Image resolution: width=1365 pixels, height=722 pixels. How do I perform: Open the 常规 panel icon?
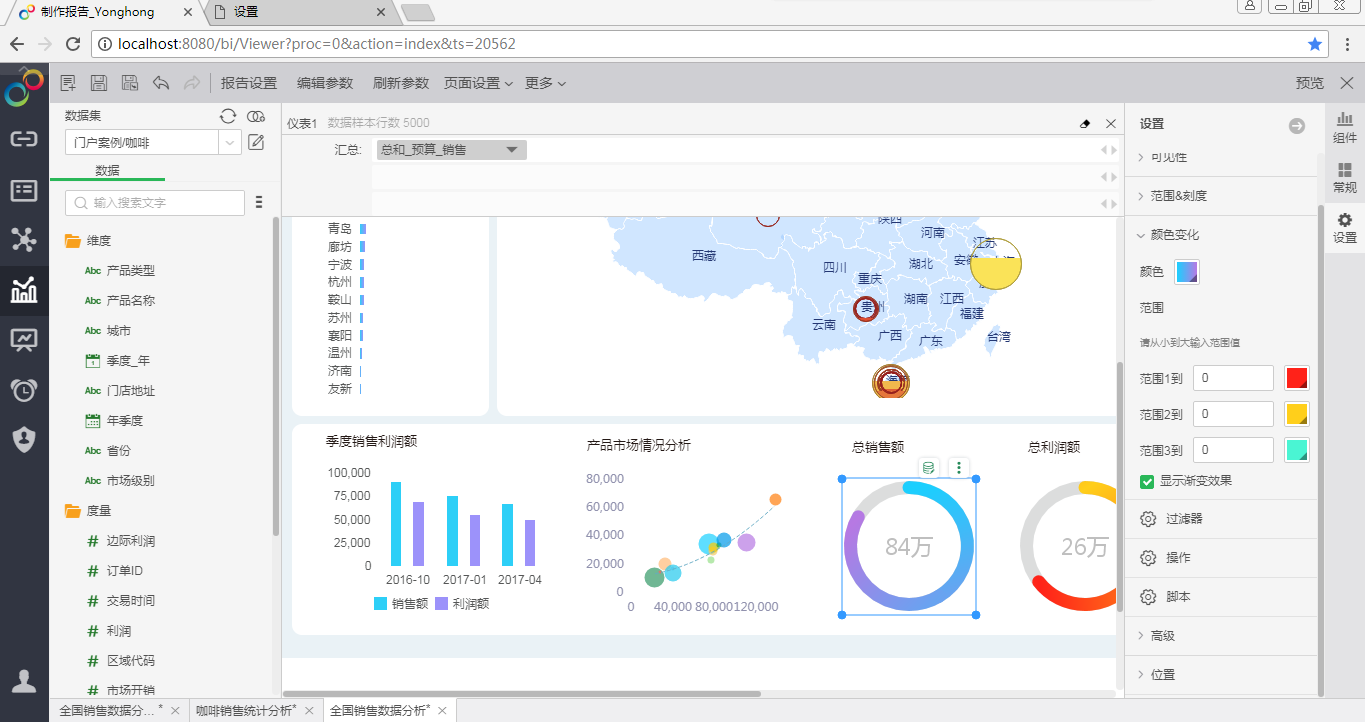[x=1345, y=178]
